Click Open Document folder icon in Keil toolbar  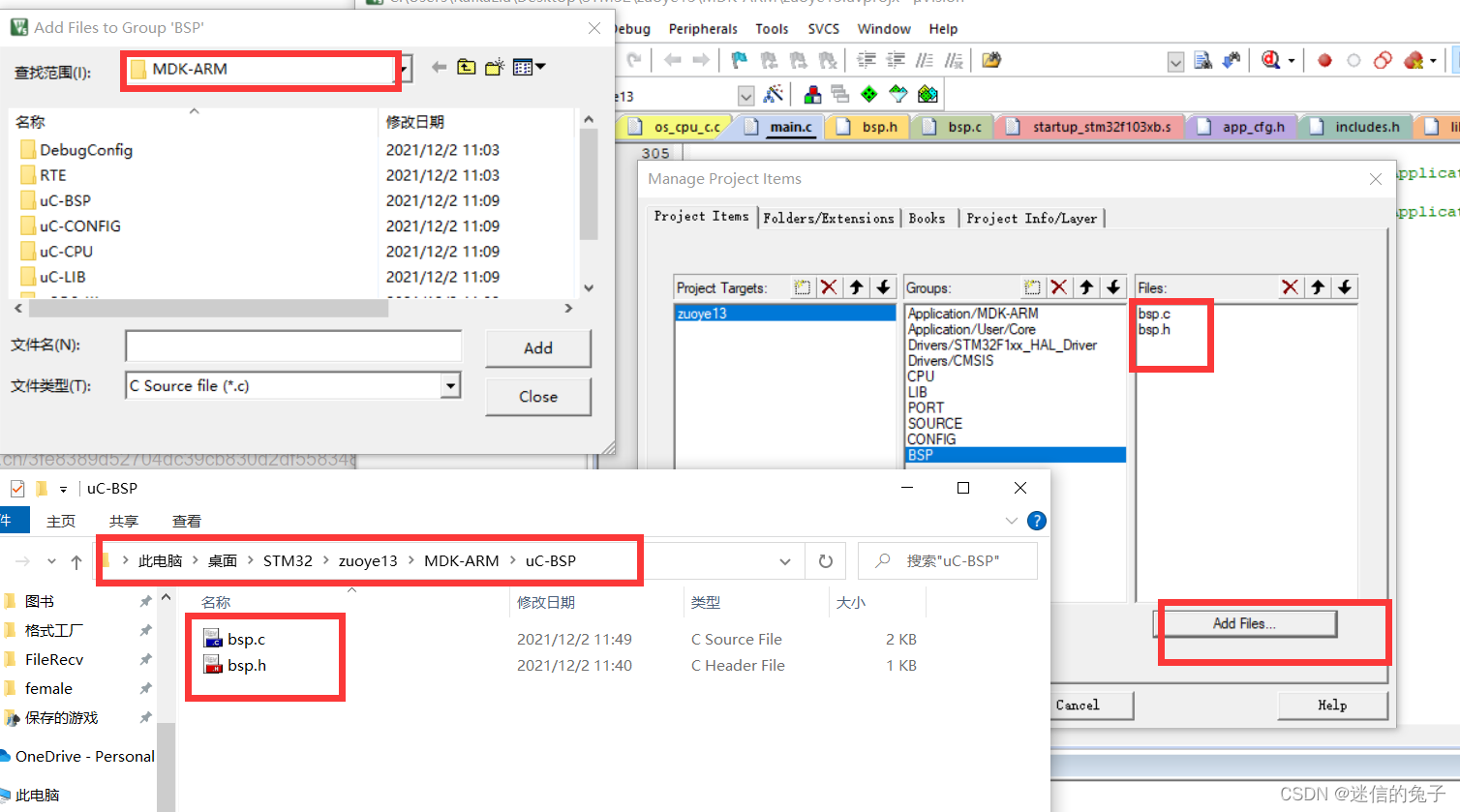[990, 60]
